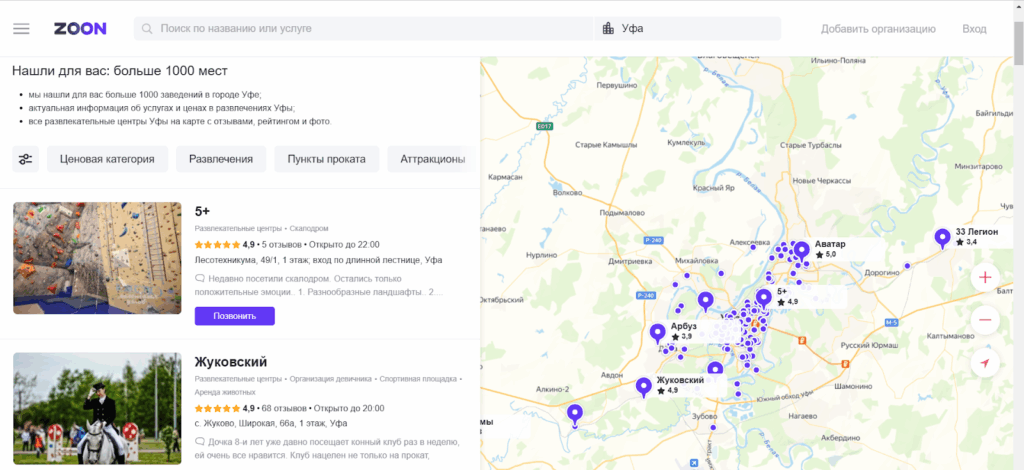This screenshot has width=1024, height=470.
Task: Click 'Организация девичника' category text
Action: (x=331, y=379)
